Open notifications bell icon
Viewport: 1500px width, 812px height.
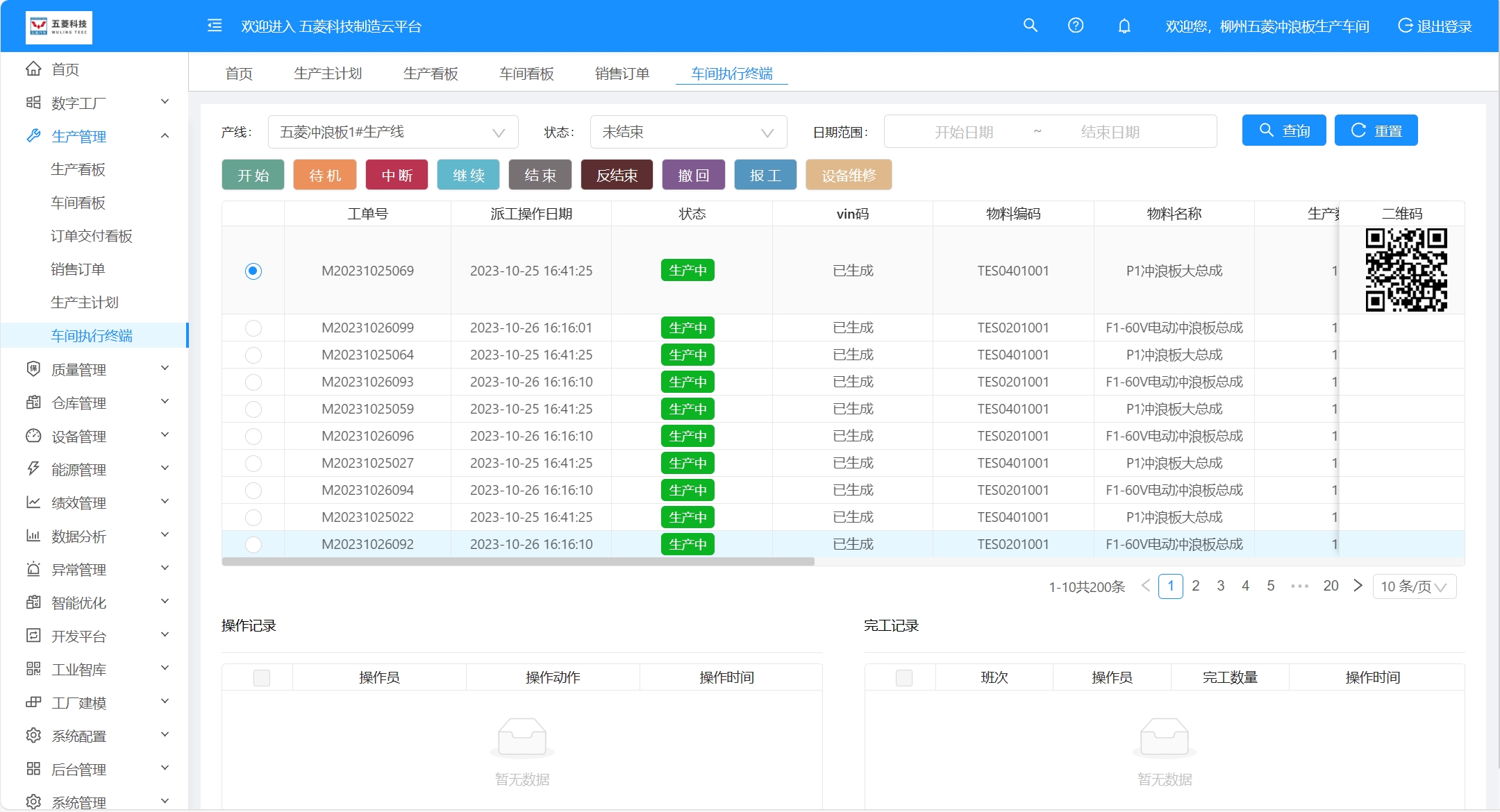pyautogui.click(x=1124, y=26)
